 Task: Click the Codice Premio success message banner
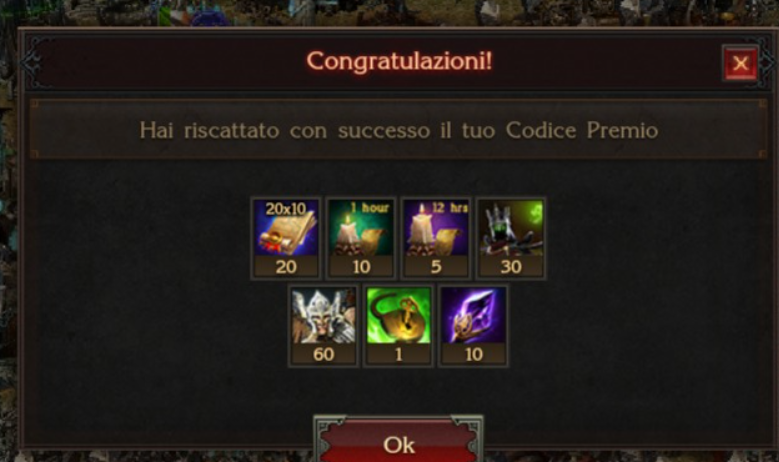pyautogui.click(x=398, y=130)
